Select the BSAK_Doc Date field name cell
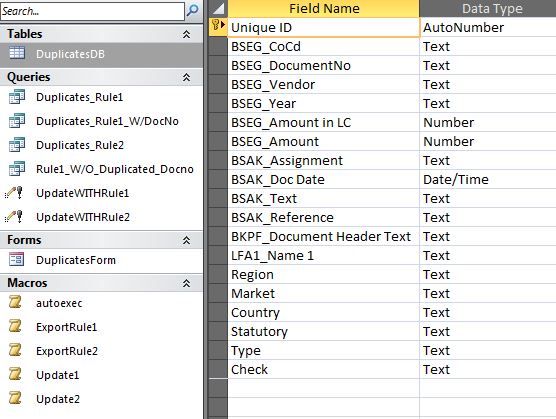This screenshot has height=419, width=556. click(323, 179)
